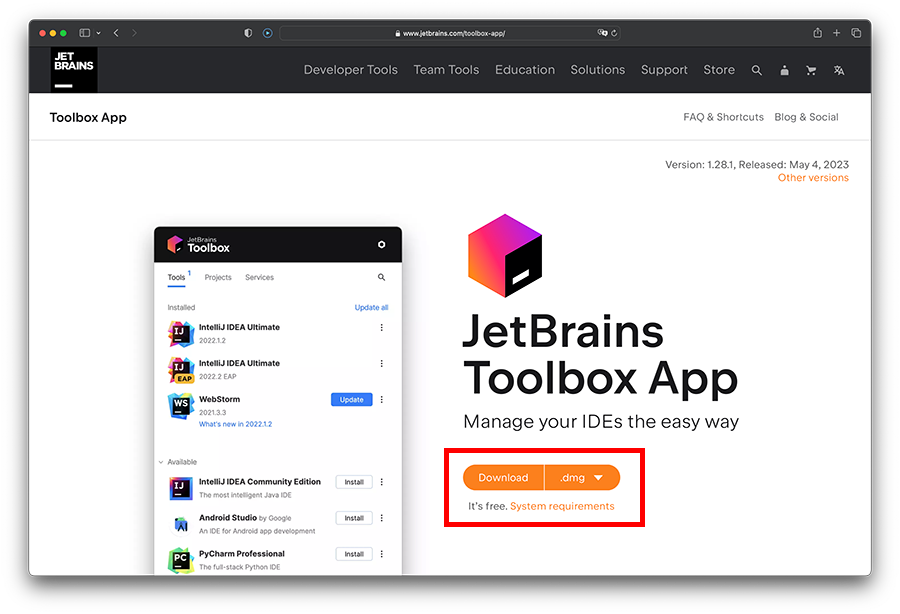900x614 pixels.
Task: Open the Developer Tools menu
Action: pyautogui.click(x=350, y=70)
